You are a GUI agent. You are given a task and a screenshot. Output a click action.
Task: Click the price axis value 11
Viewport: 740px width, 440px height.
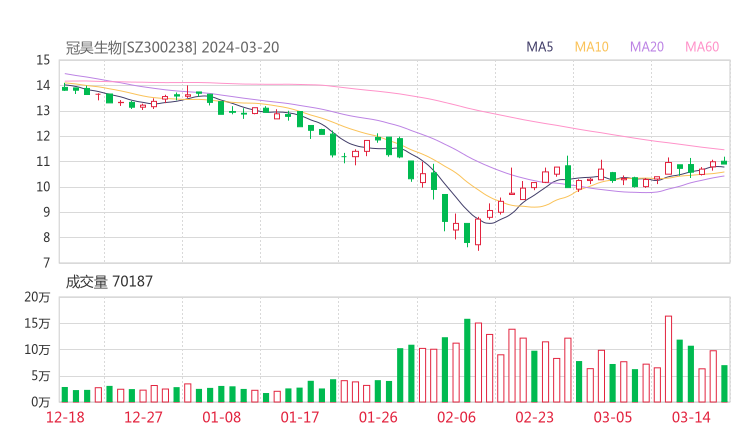[43, 161]
